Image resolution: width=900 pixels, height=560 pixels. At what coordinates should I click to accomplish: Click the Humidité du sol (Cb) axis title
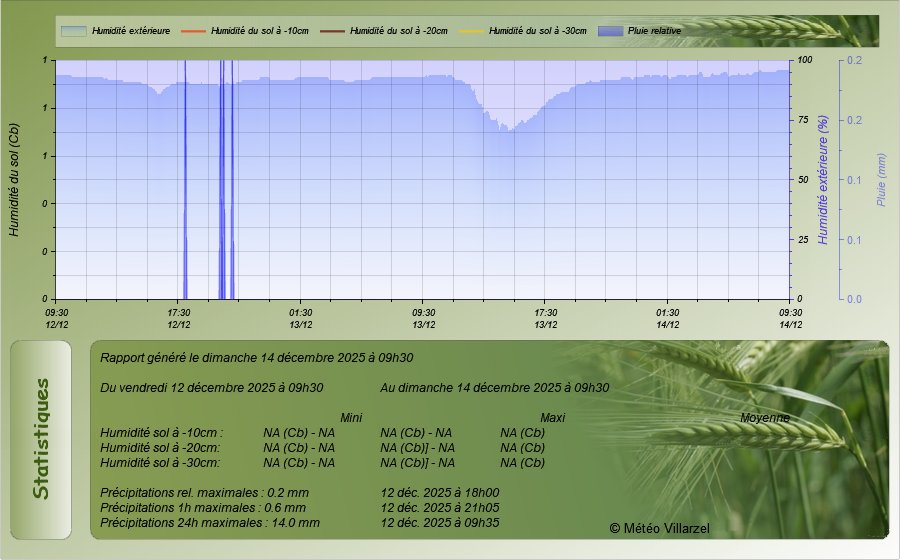click(x=14, y=179)
